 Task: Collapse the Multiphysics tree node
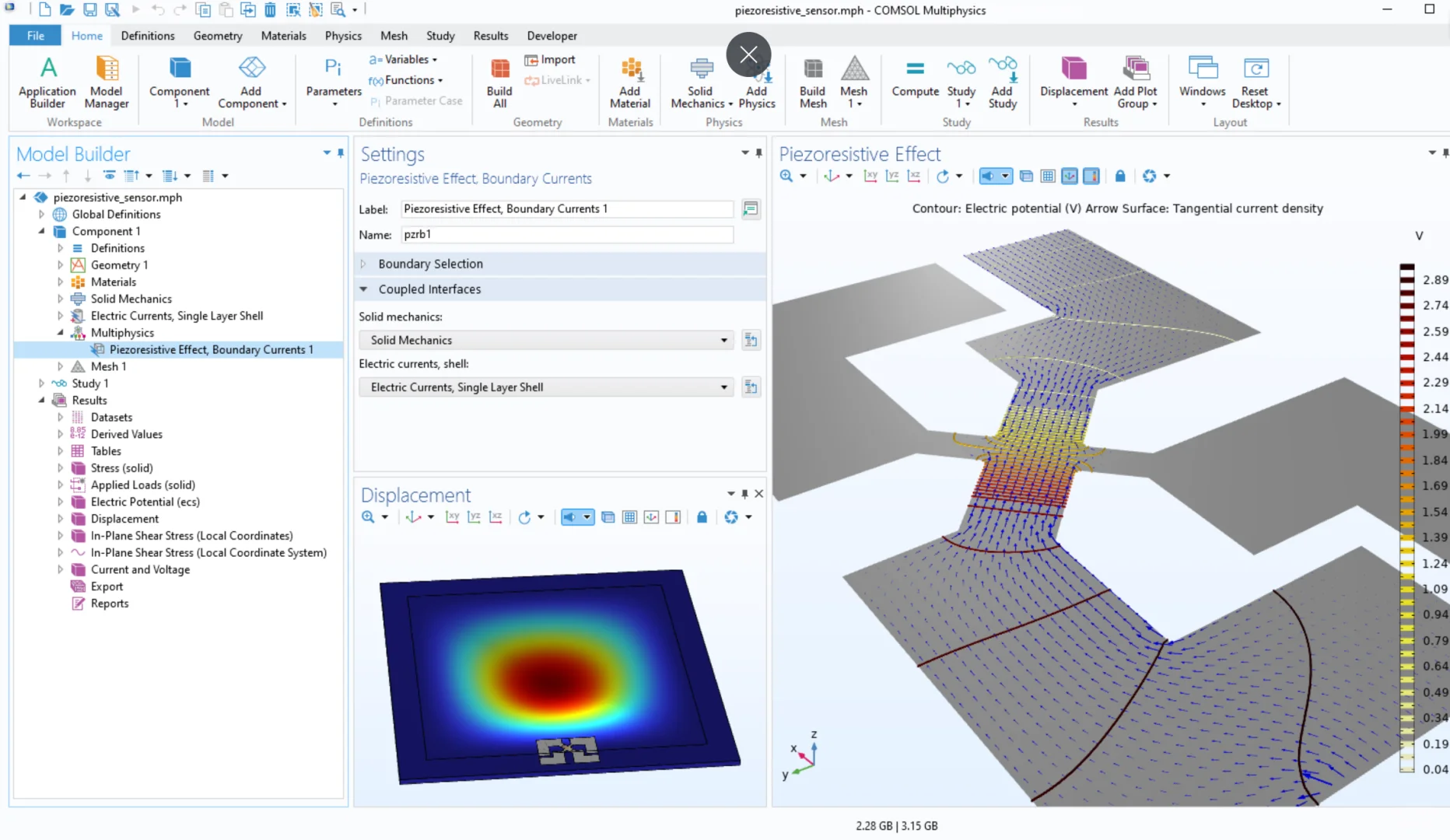60,333
